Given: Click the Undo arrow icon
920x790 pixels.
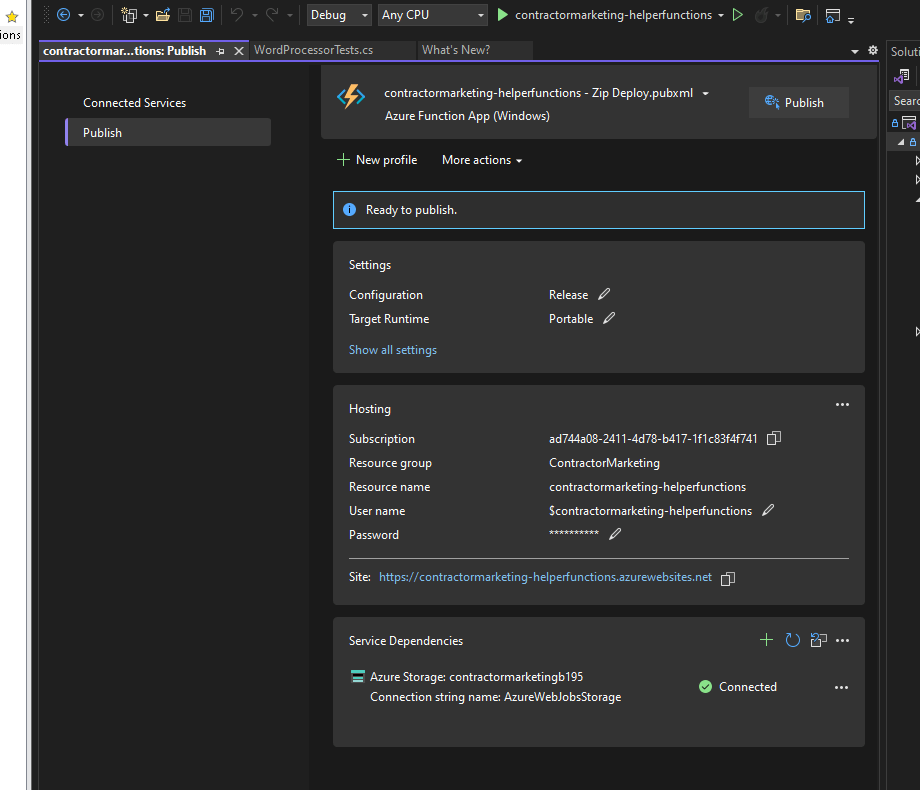Looking at the screenshot, I should pos(237,15).
